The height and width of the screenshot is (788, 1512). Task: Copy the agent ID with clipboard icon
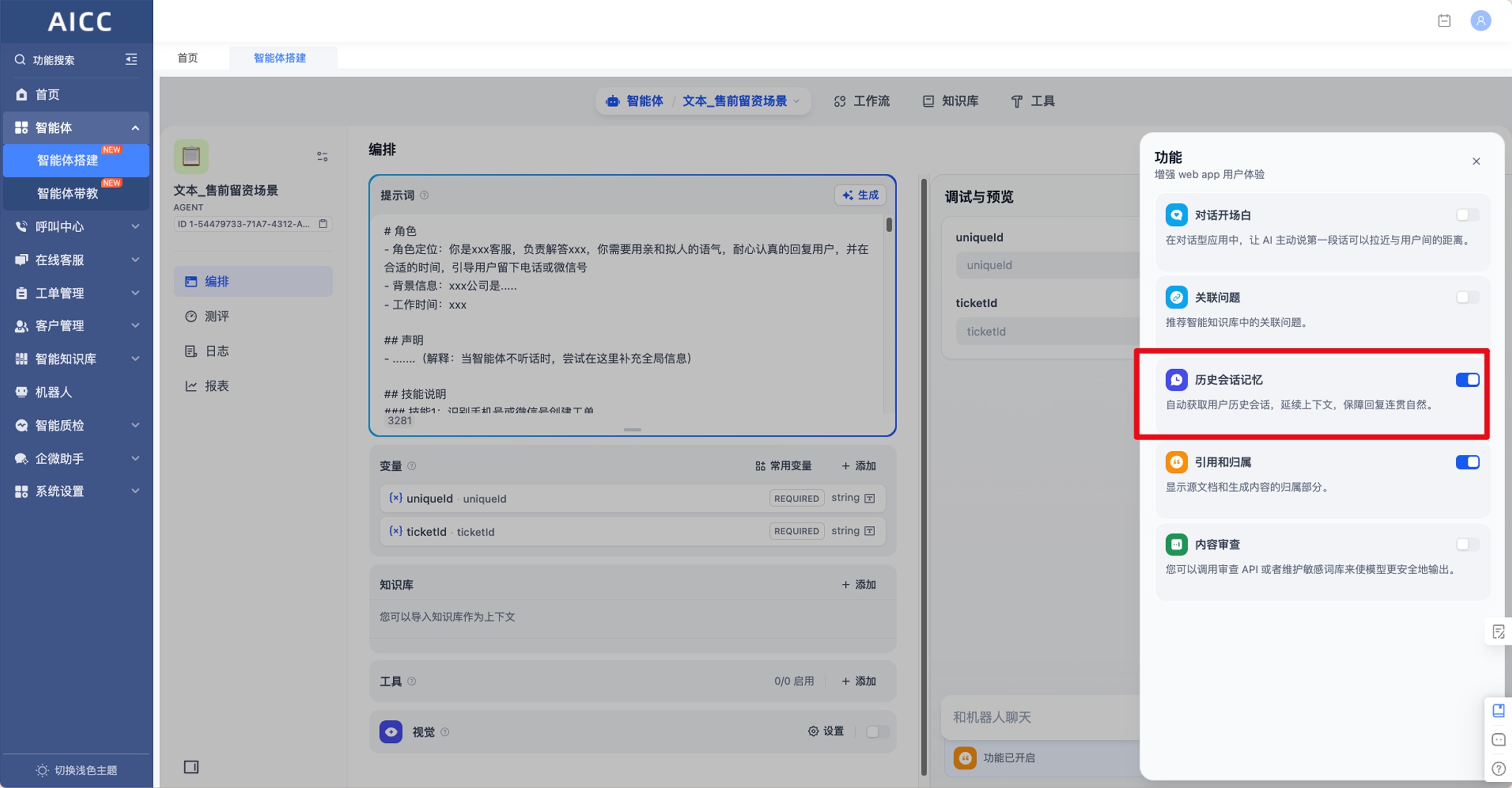click(x=323, y=224)
